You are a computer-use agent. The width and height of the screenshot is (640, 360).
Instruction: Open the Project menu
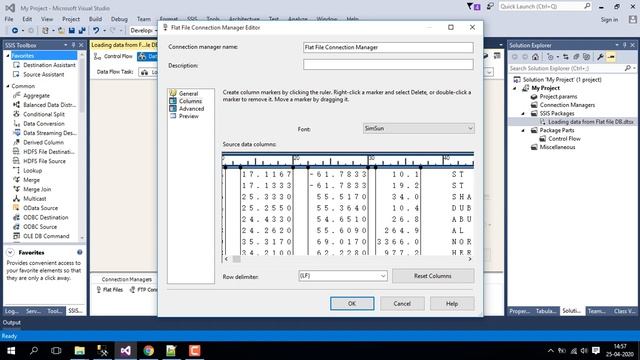[x=71, y=19]
